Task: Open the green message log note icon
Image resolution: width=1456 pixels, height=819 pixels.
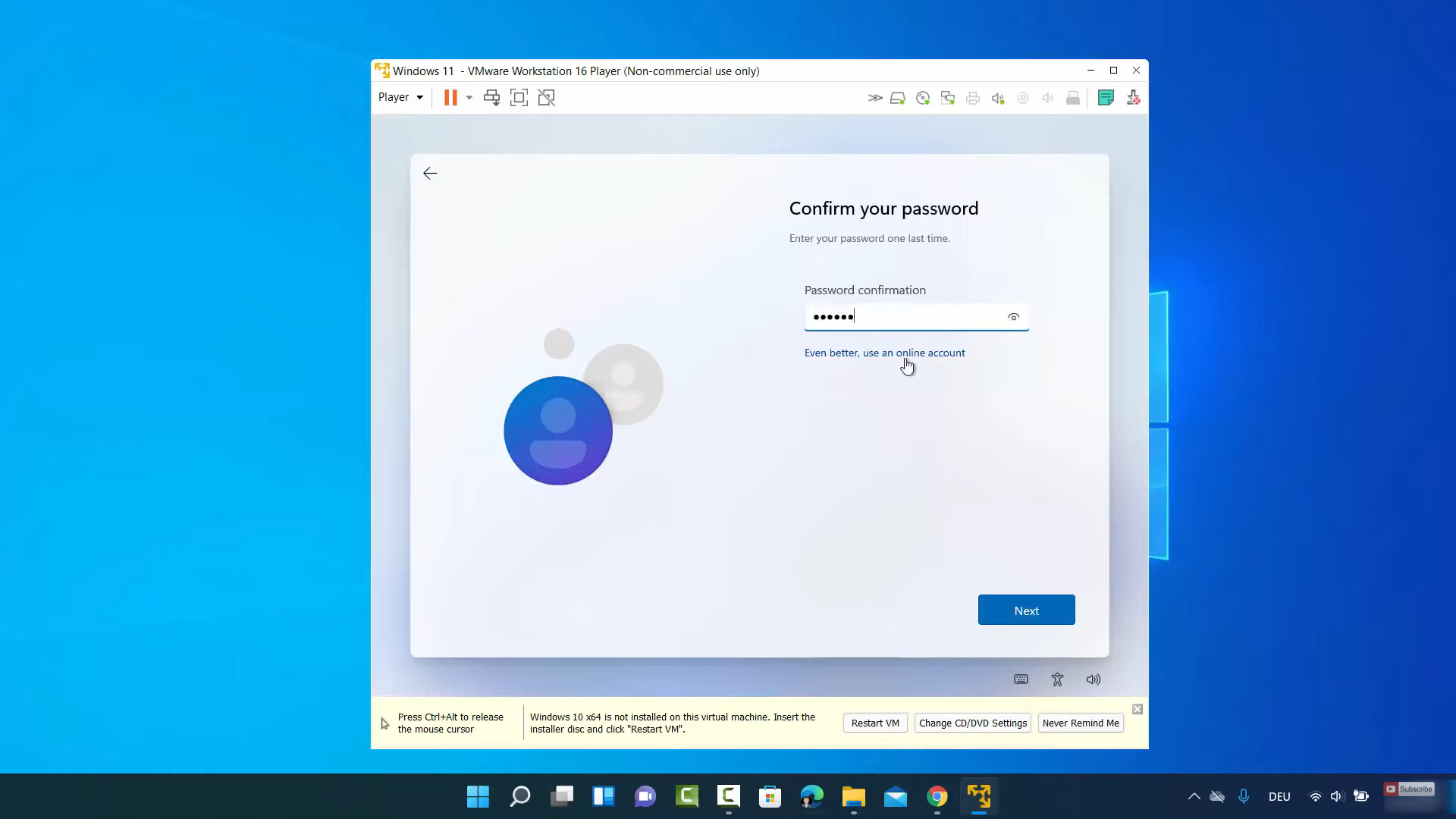Action: pyautogui.click(x=1106, y=98)
